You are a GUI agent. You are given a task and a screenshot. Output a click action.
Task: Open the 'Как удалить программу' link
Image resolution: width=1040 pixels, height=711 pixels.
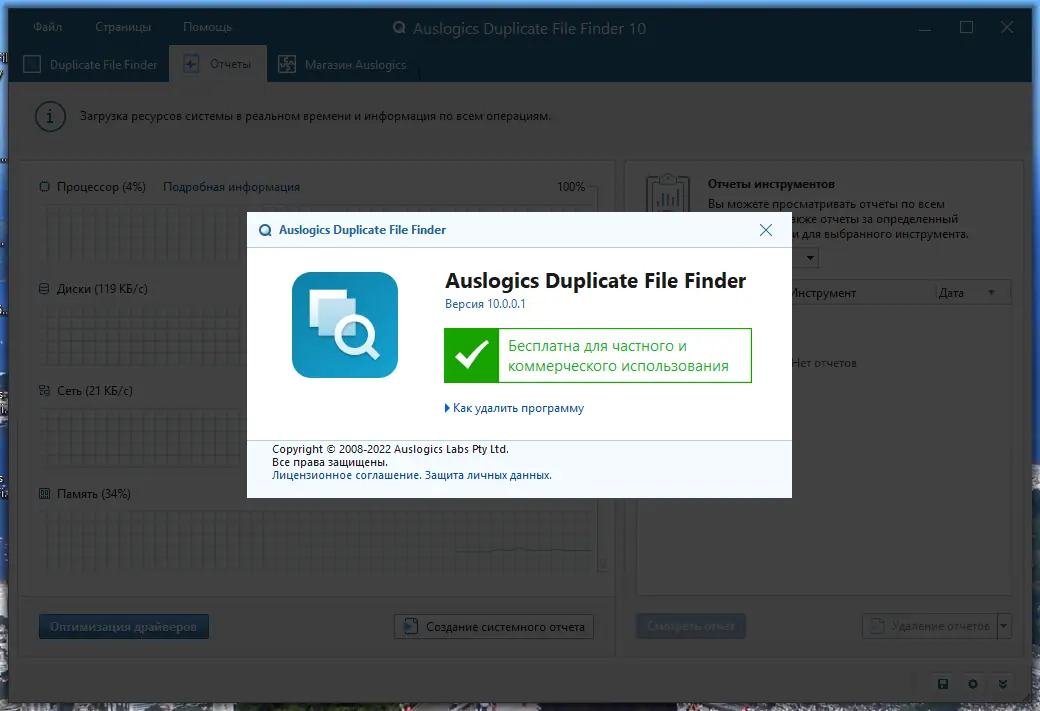[518, 408]
